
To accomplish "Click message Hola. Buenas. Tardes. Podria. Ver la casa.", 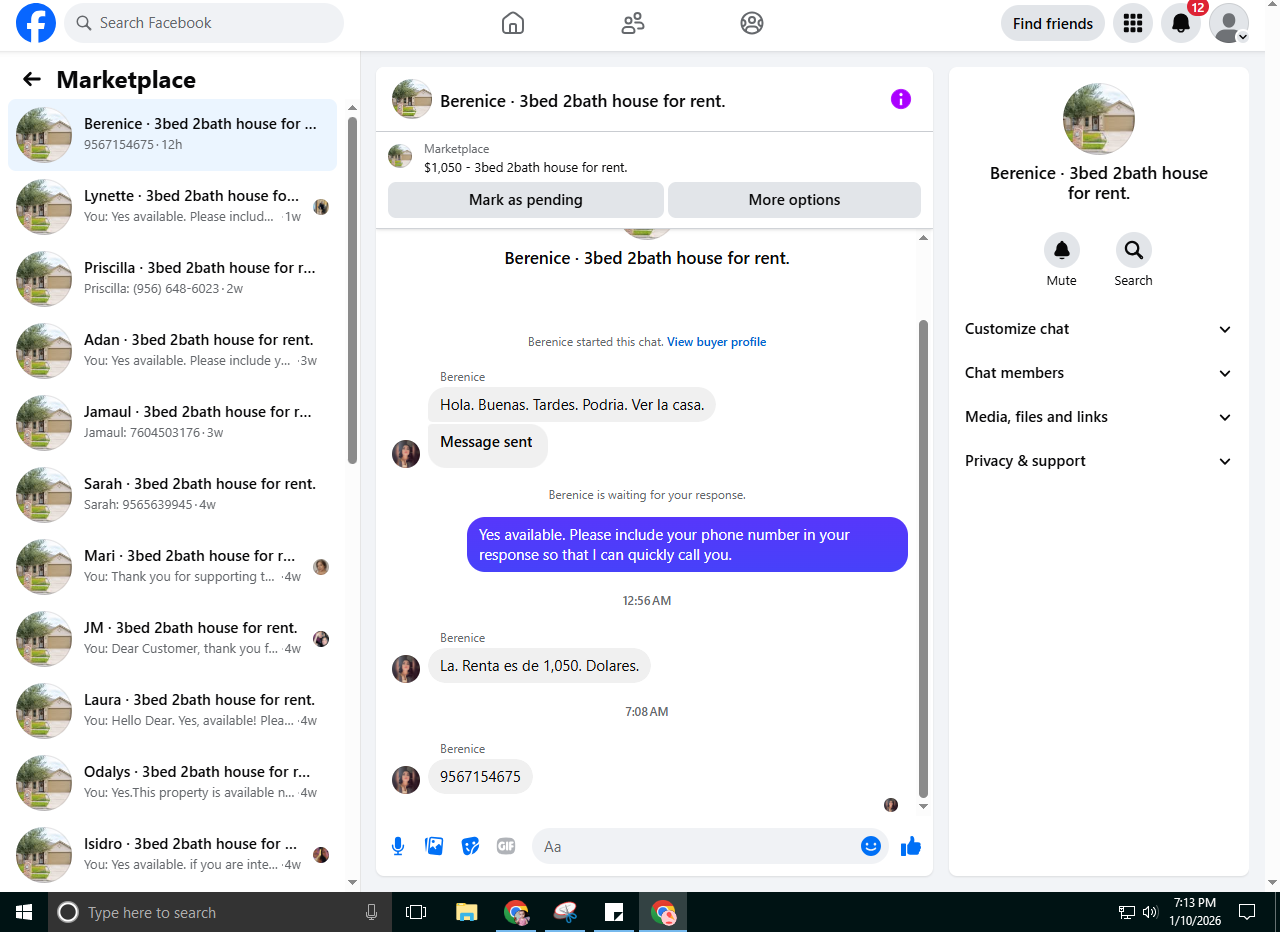I will 572,405.
